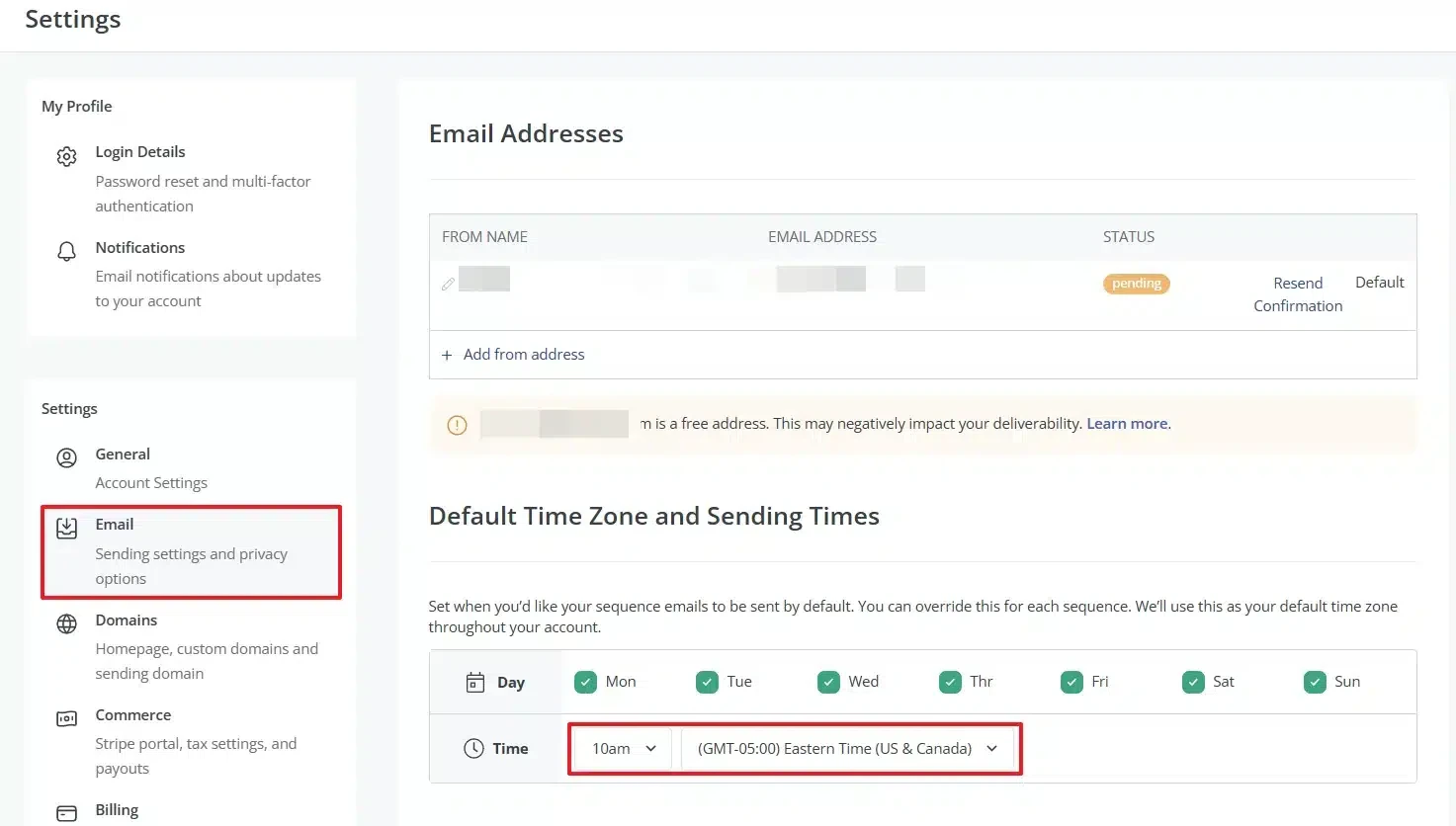
Task: Open the Eastern Time zone dropdown
Action: click(x=847, y=748)
